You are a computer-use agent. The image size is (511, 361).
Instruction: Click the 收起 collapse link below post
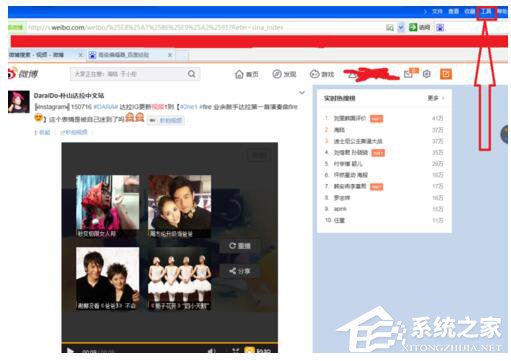tap(42, 132)
